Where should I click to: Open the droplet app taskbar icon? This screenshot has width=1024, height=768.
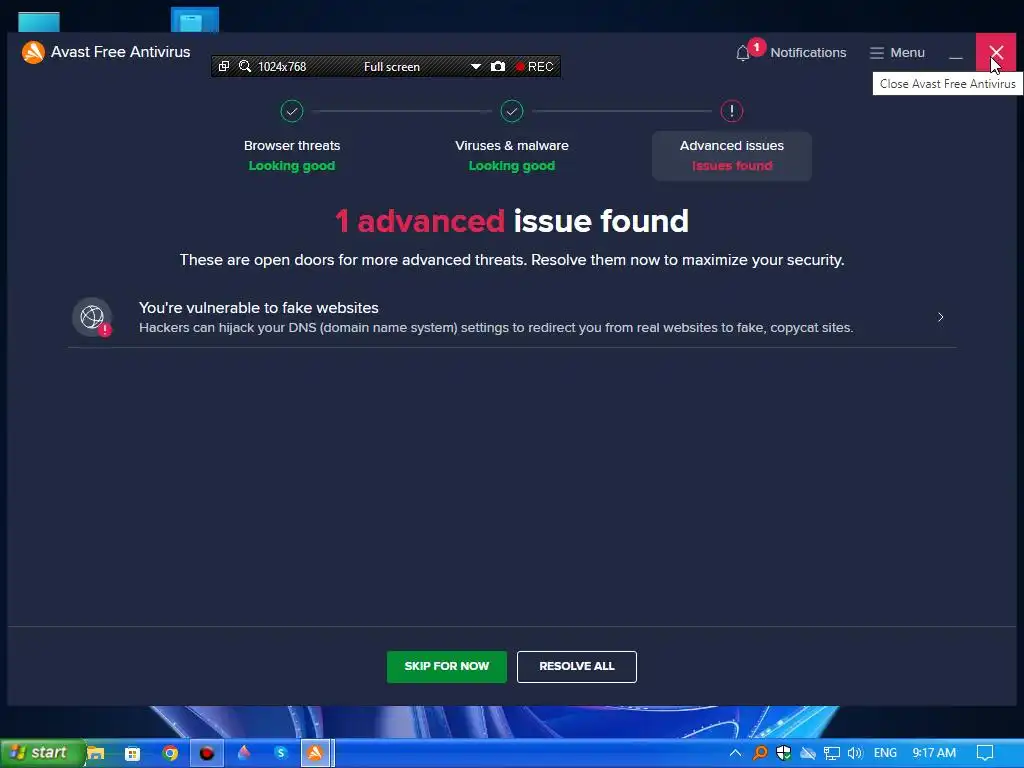[x=244, y=753]
